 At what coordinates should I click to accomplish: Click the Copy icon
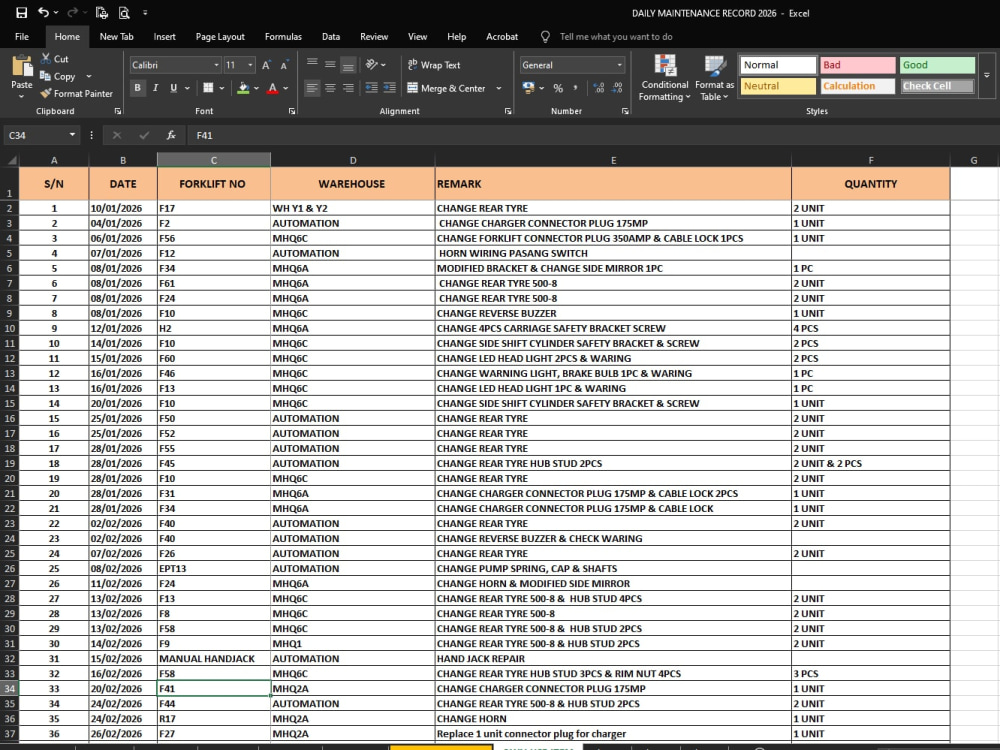(45, 76)
